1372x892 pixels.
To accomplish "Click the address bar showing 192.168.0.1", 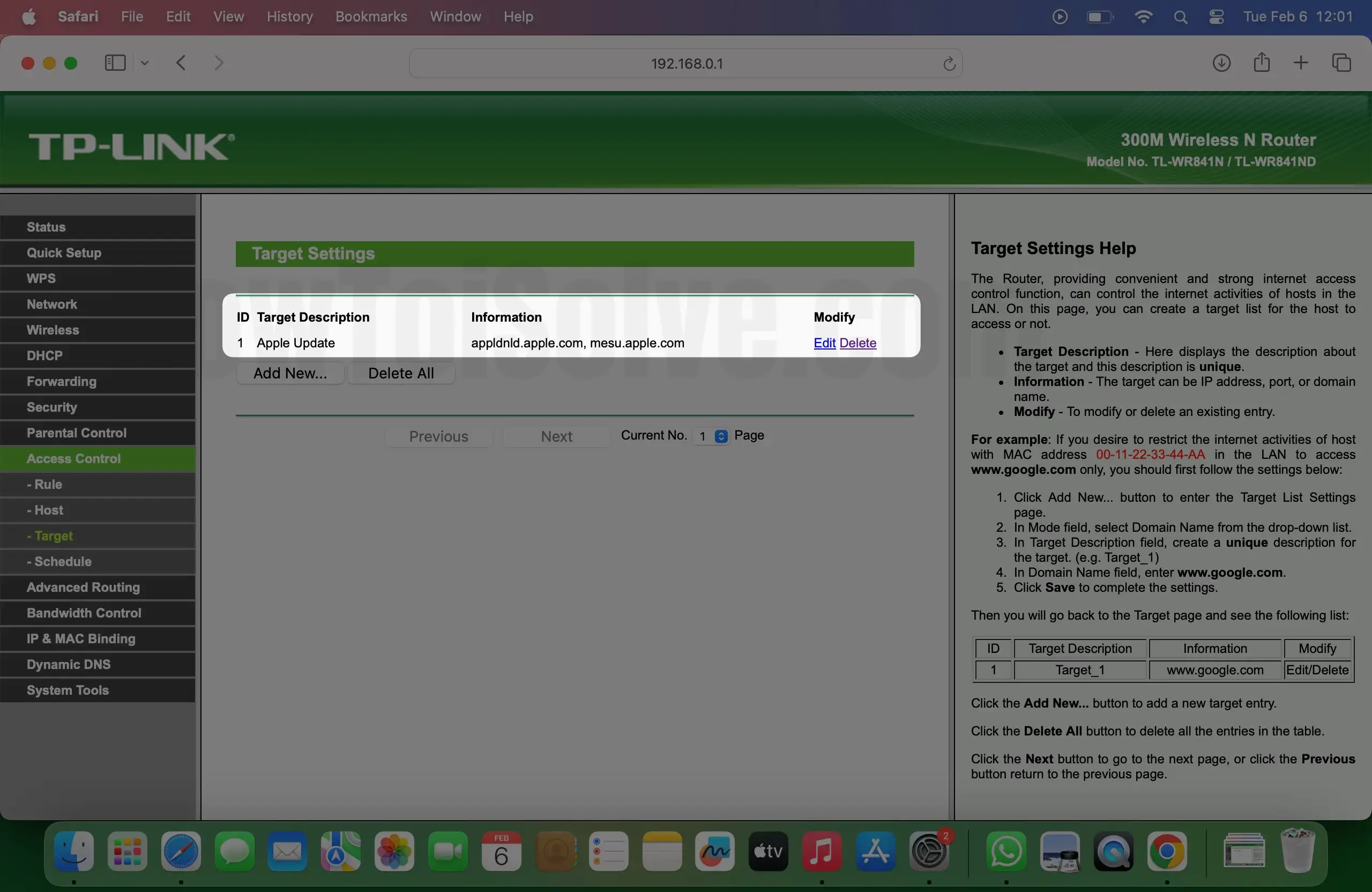I will [685, 63].
